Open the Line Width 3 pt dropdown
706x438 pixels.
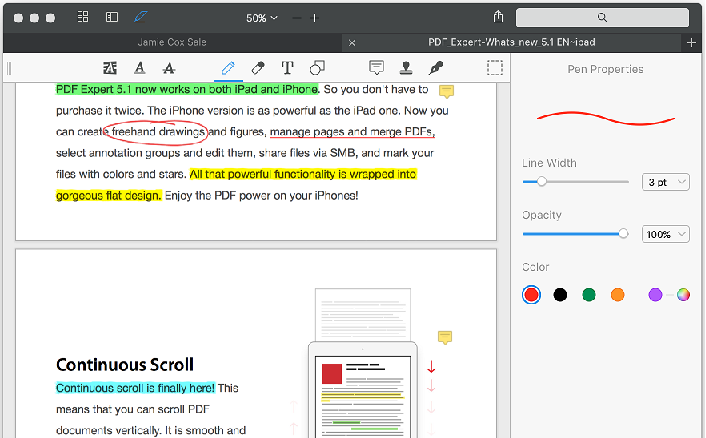pyautogui.click(x=665, y=182)
